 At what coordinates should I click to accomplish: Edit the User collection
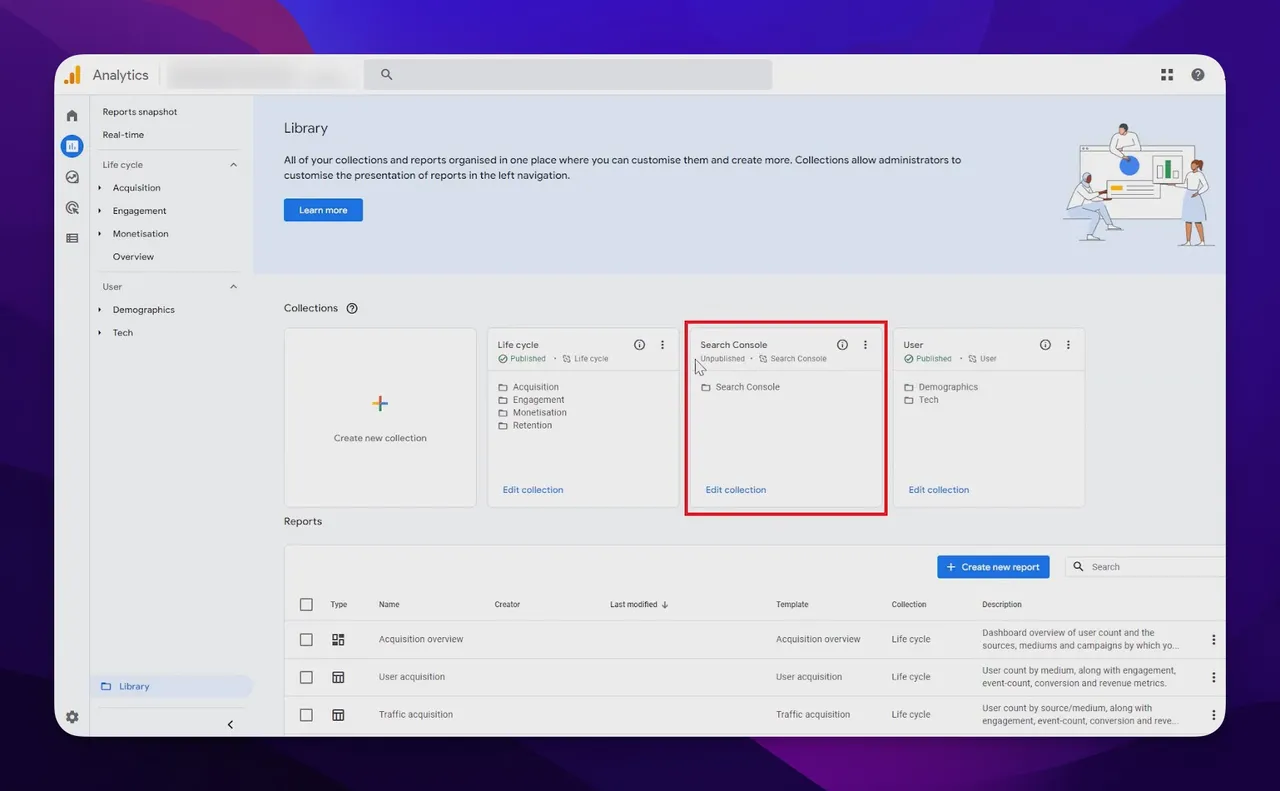[x=939, y=490]
